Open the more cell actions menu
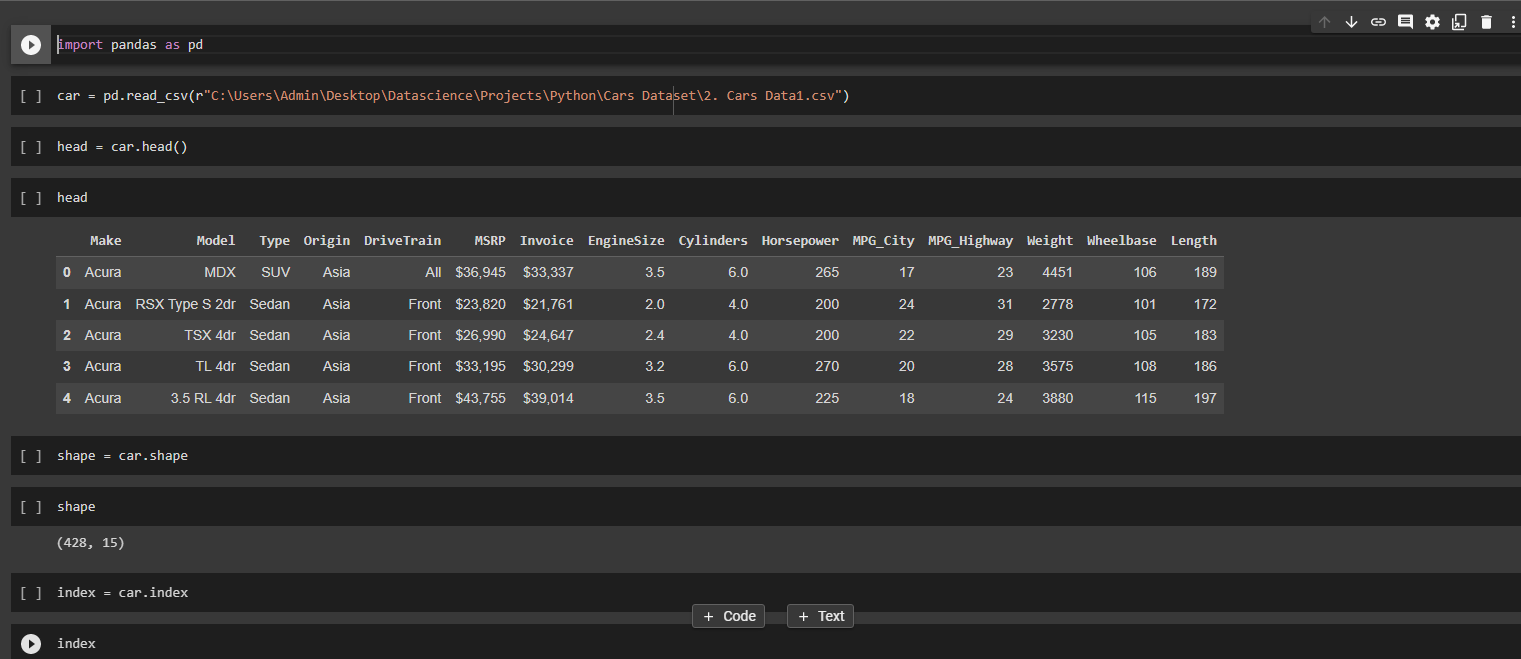Screen dimensions: 1521x659 tap(1513, 21)
